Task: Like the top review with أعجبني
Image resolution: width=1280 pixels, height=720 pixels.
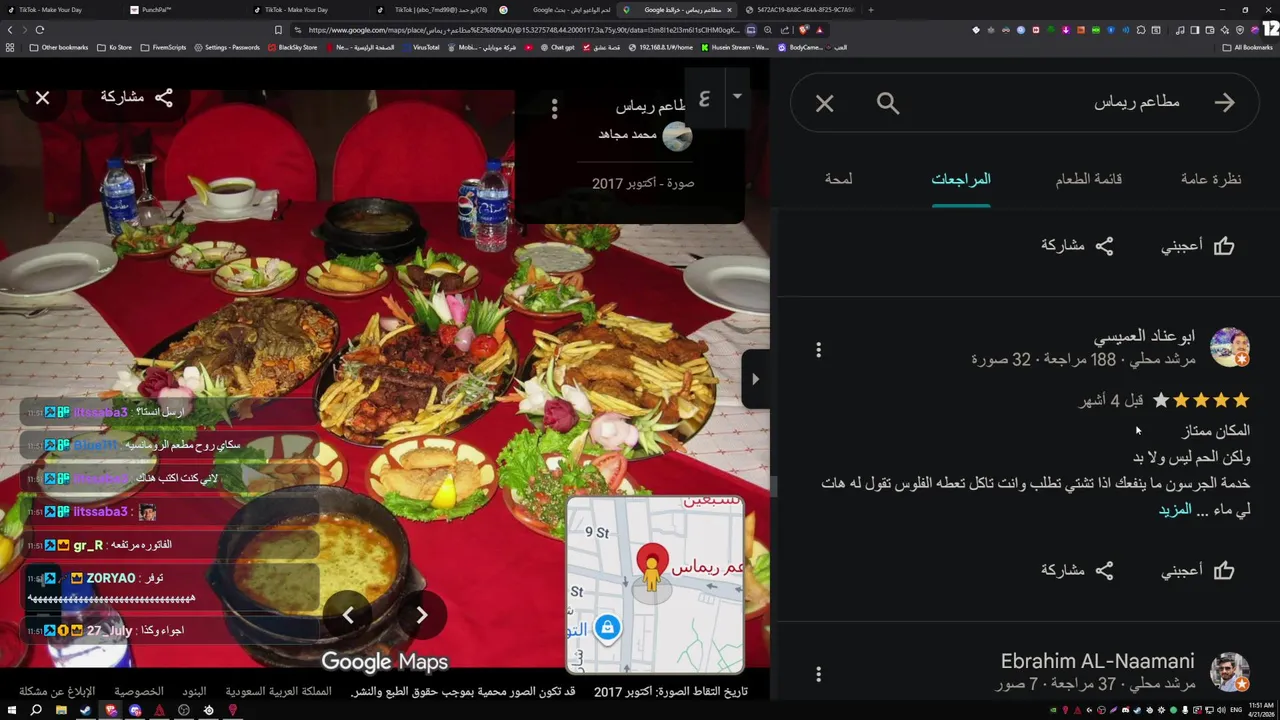Action: (1198, 246)
